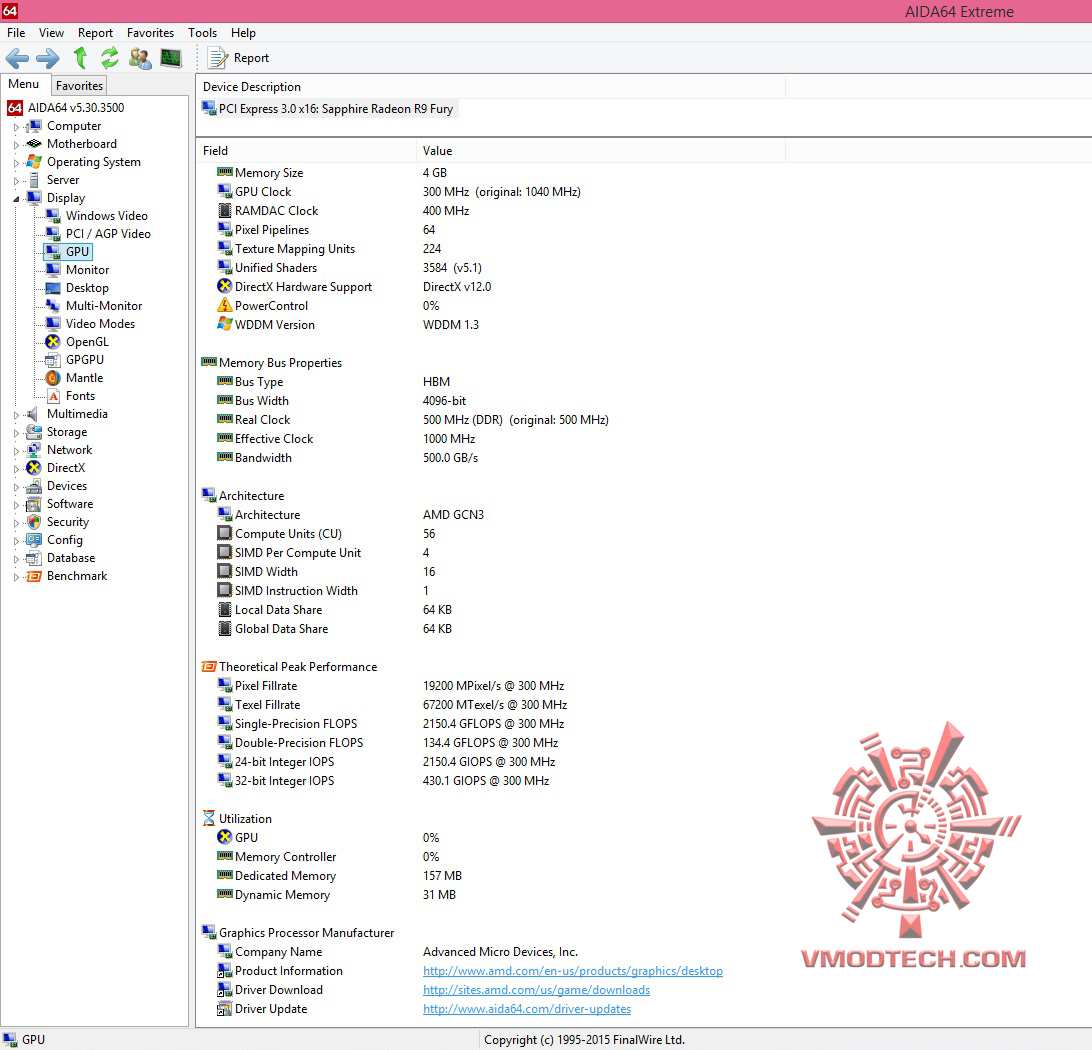Click the Refresh toolbar icon
The width and height of the screenshot is (1092, 1050).
109,58
